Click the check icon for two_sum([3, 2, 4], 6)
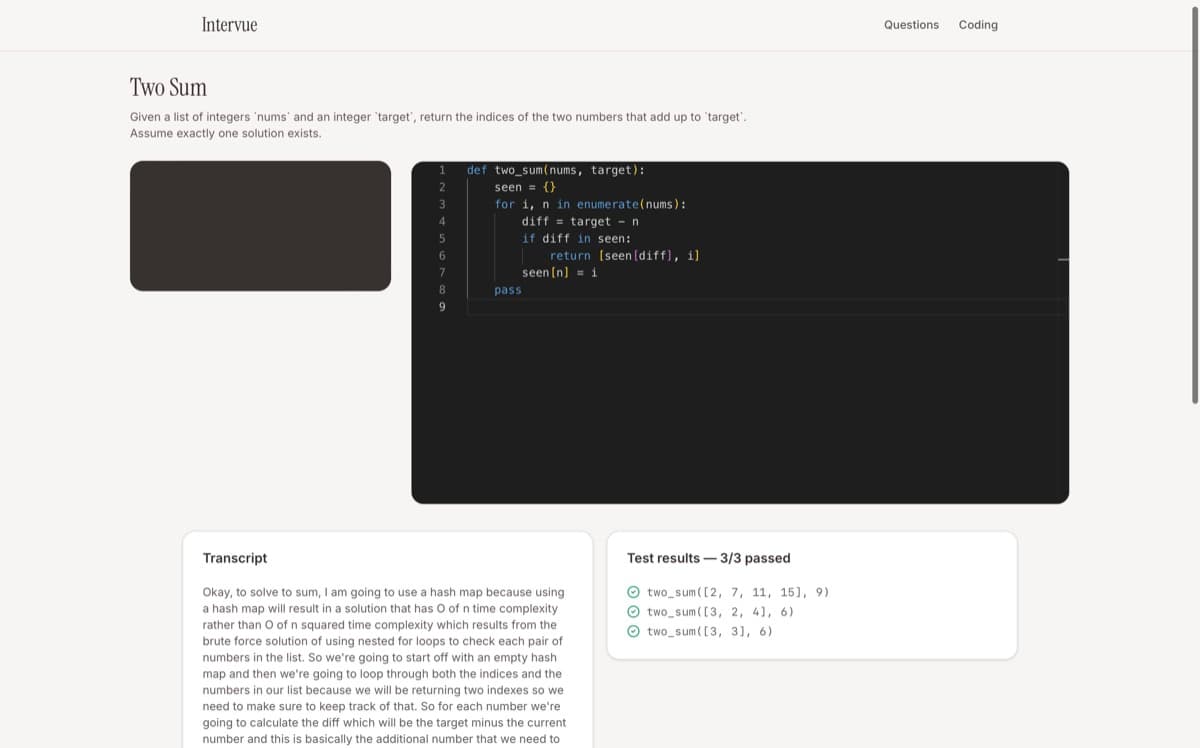 click(x=633, y=611)
